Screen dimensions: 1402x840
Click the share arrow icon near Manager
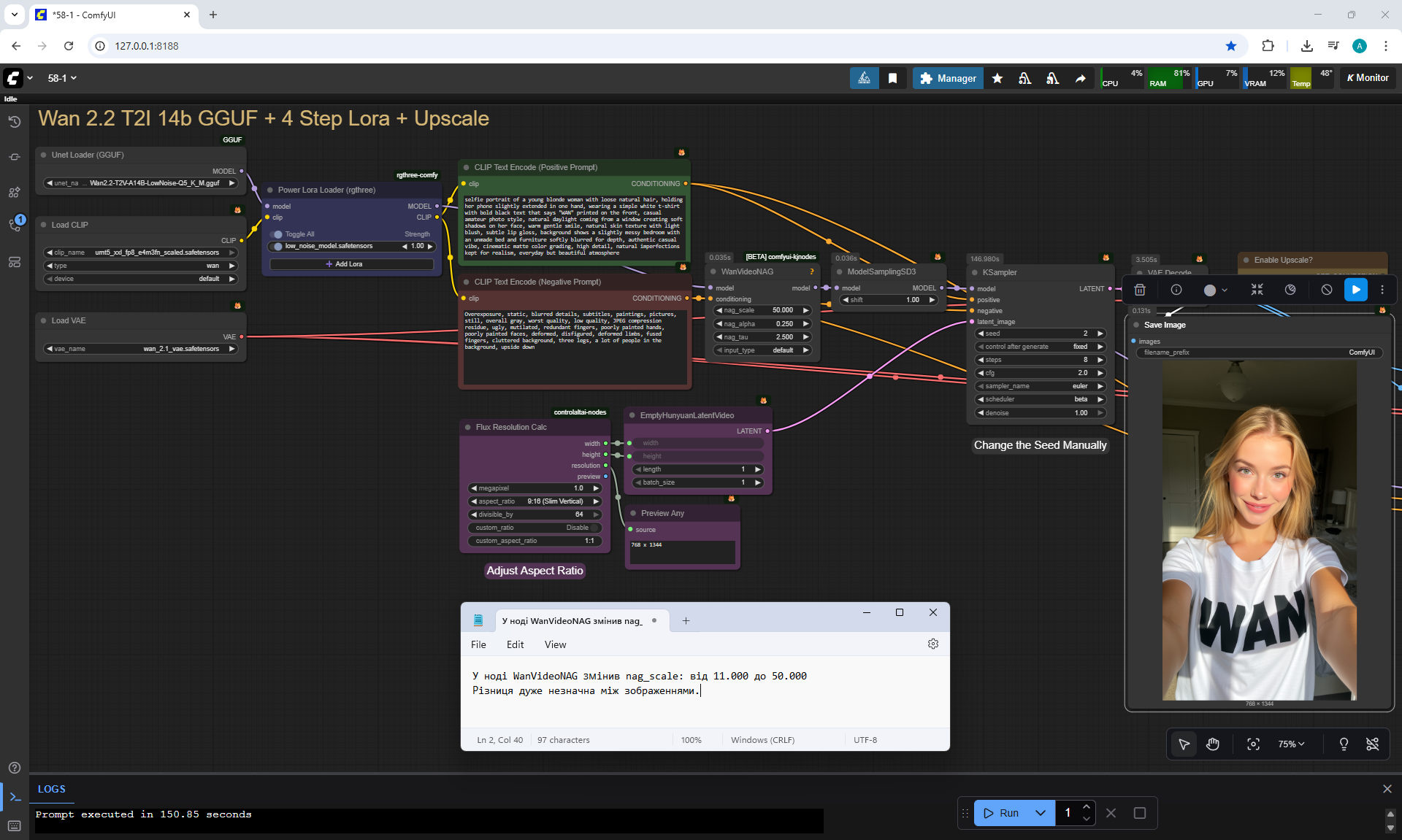pyautogui.click(x=1080, y=78)
